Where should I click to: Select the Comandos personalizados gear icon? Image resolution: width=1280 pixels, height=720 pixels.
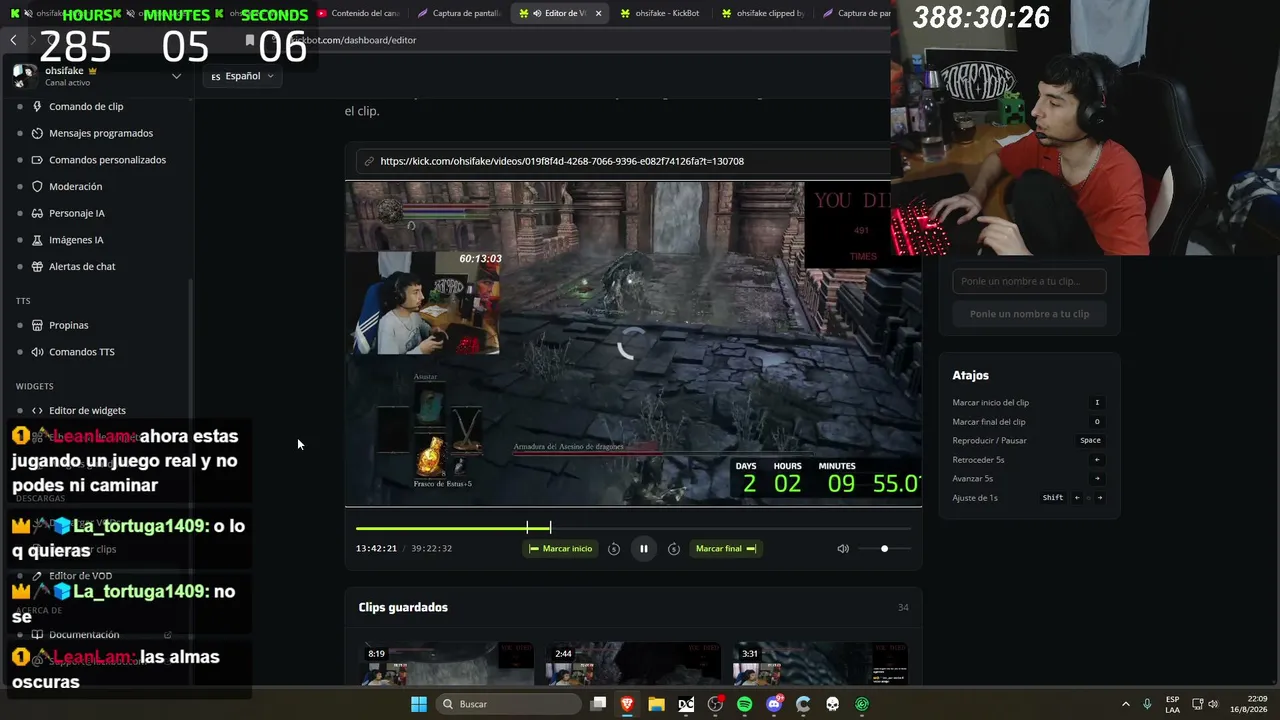point(37,160)
